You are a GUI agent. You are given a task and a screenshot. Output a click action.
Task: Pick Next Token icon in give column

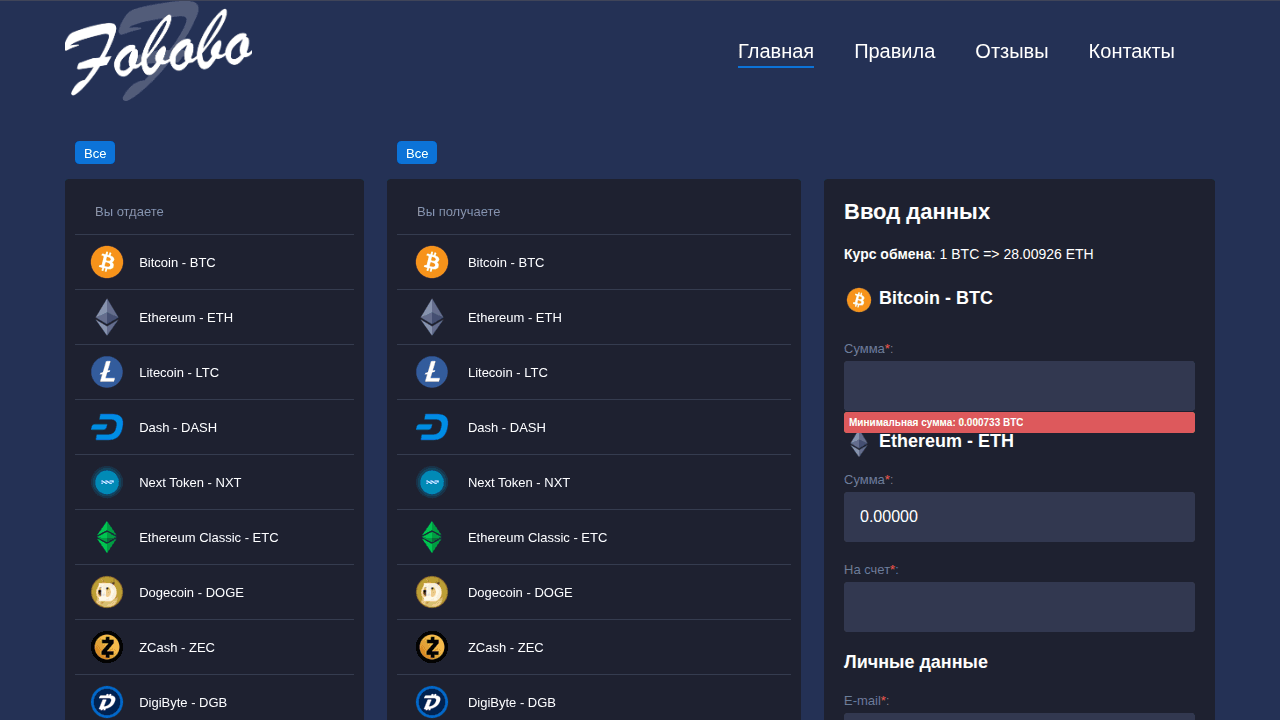107,482
